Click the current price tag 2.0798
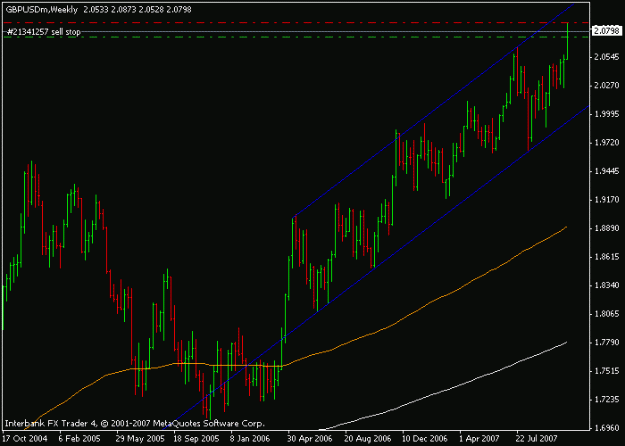 tap(607, 31)
